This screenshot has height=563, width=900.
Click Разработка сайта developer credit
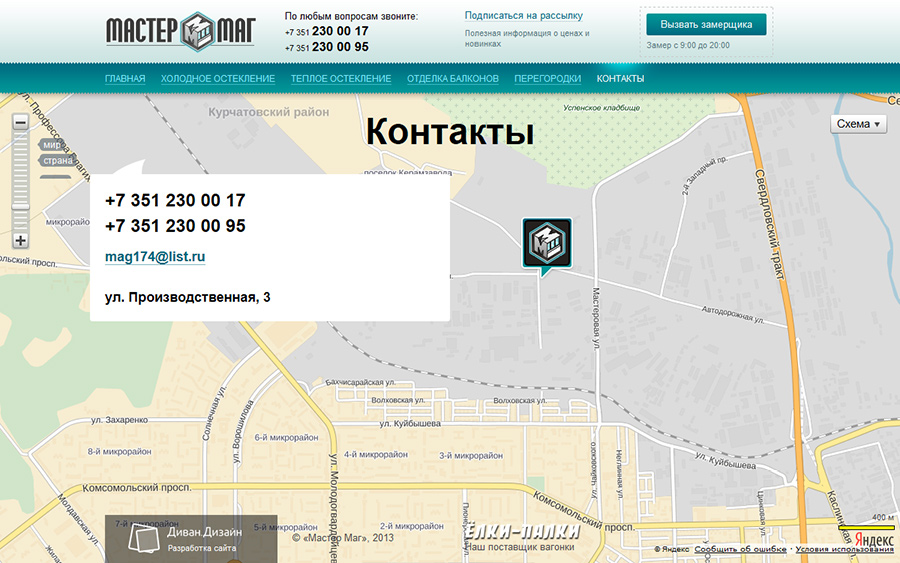coord(201,548)
